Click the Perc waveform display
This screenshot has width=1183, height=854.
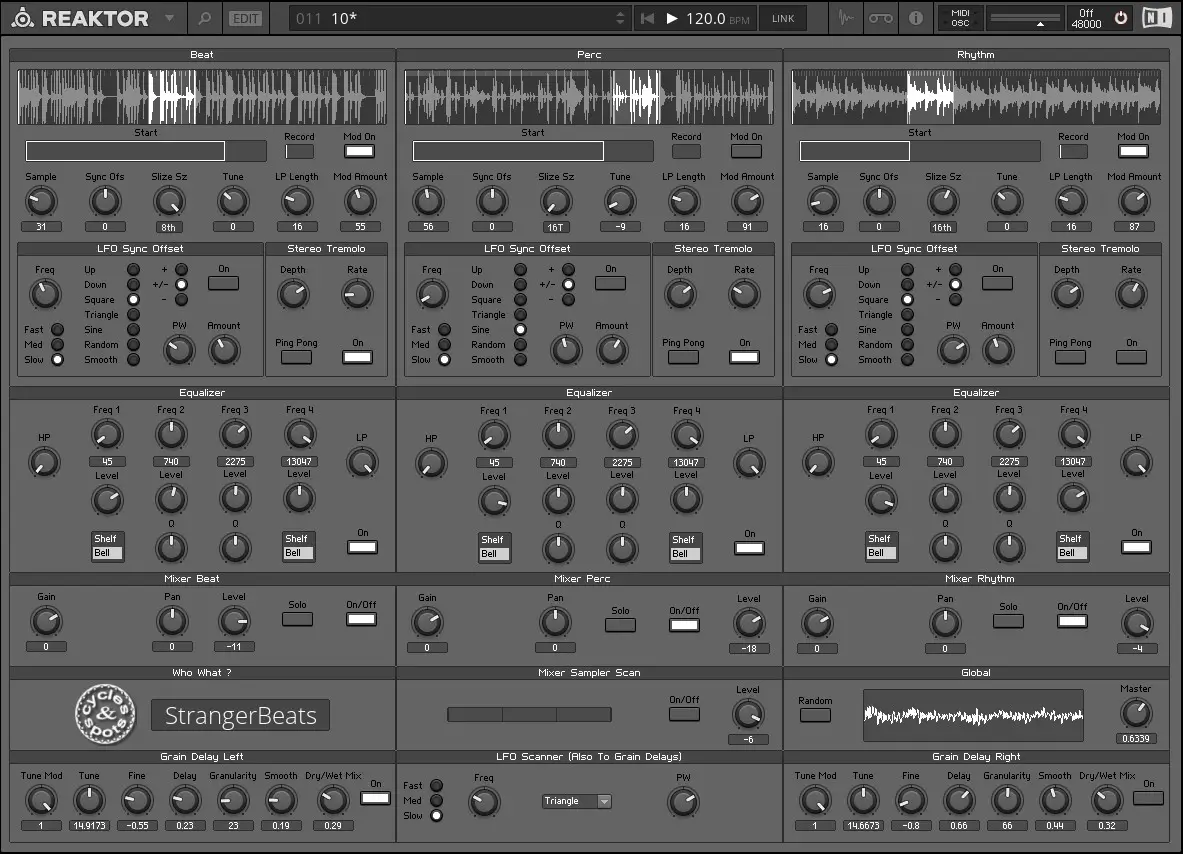pos(589,97)
